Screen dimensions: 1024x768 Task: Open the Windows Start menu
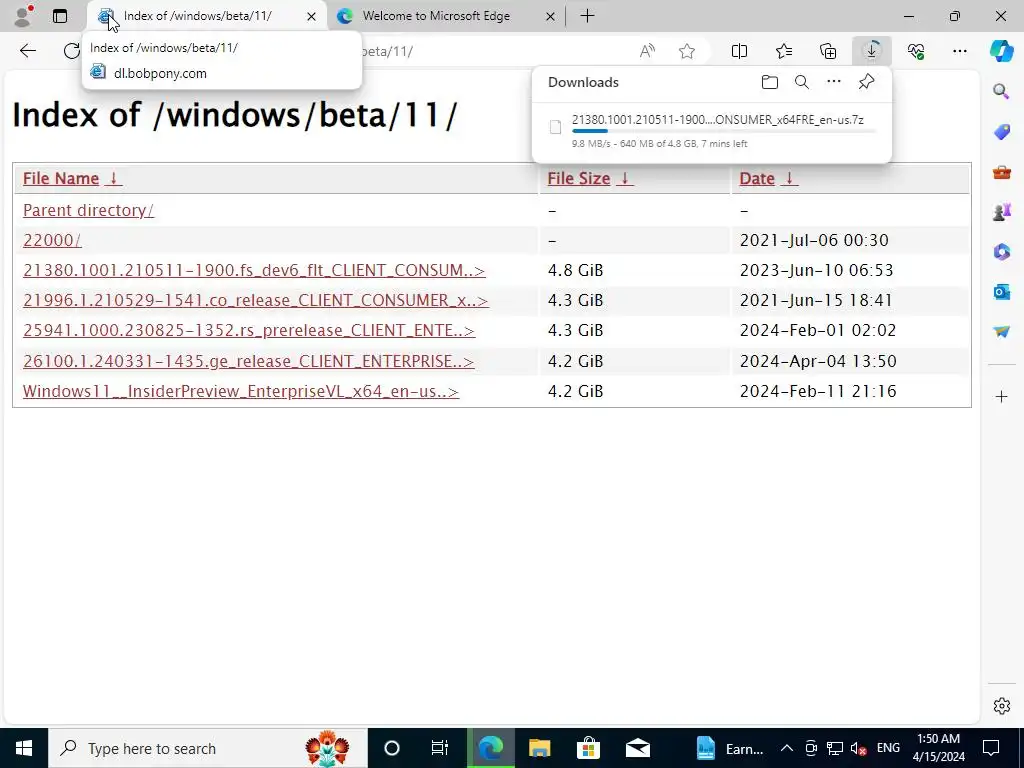click(24, 748)
